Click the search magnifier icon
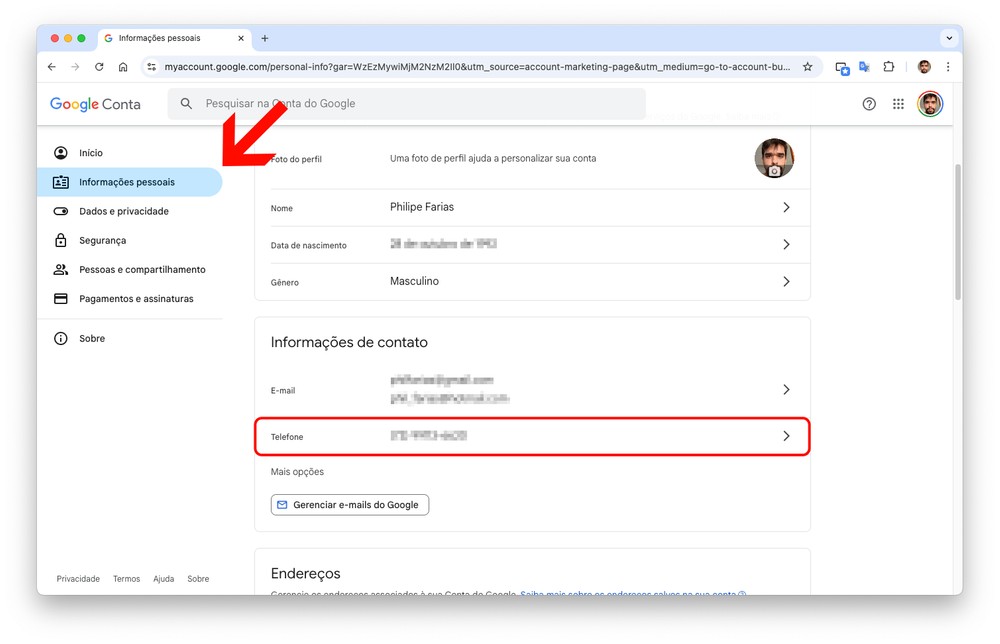The image size is (1000, 644). [186, 103]
